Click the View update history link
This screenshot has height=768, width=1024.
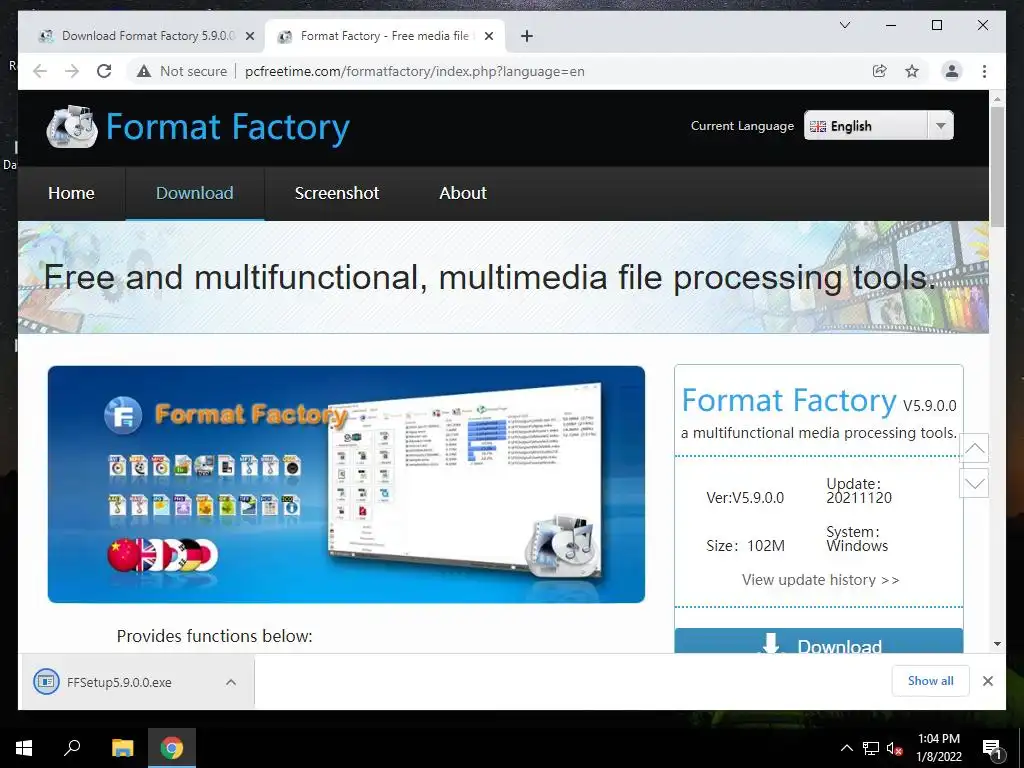(820, 580)
